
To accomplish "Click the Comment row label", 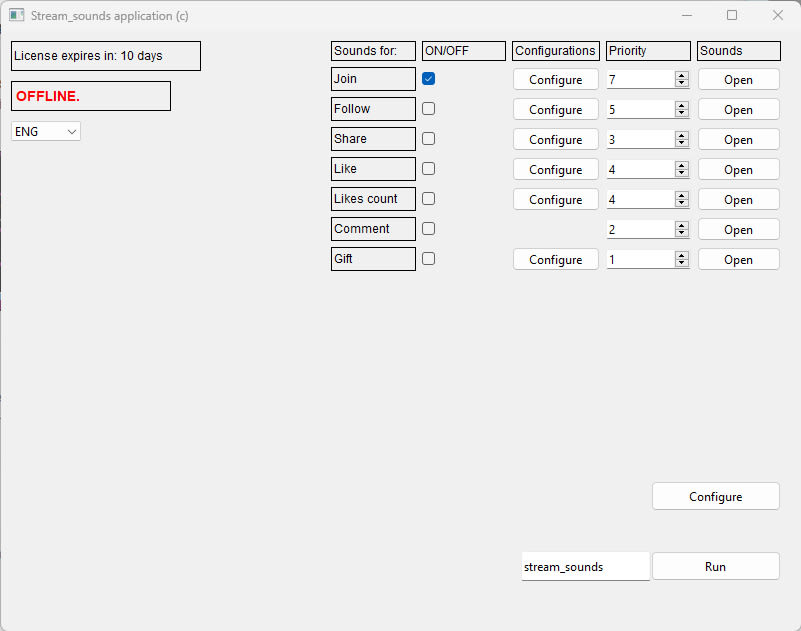I will click(x=373, y=229).
